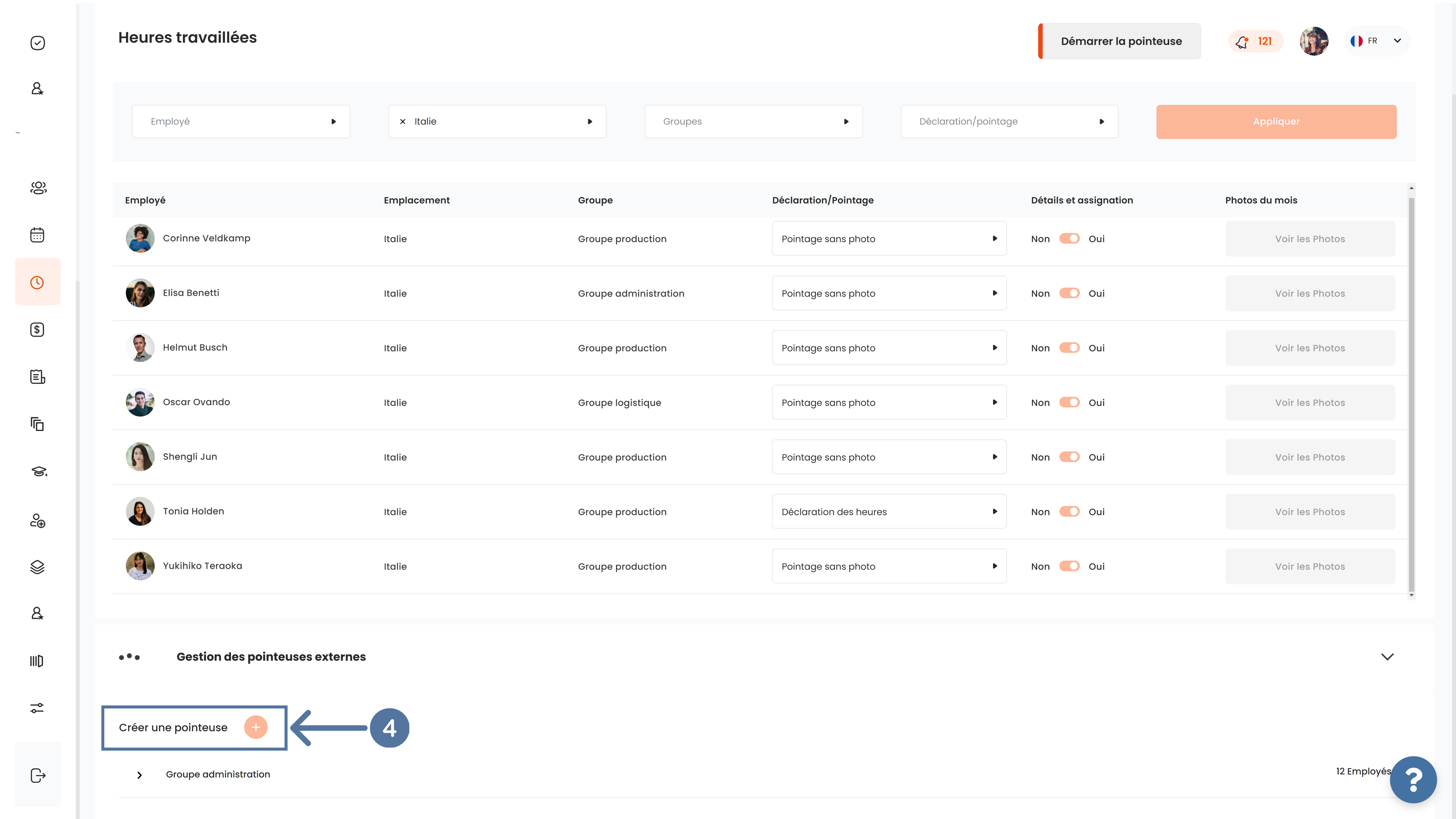1456x819 pixels.
Task: Toggle details switch for Corinne Veldkamp
Action: tap(1069, 239)
